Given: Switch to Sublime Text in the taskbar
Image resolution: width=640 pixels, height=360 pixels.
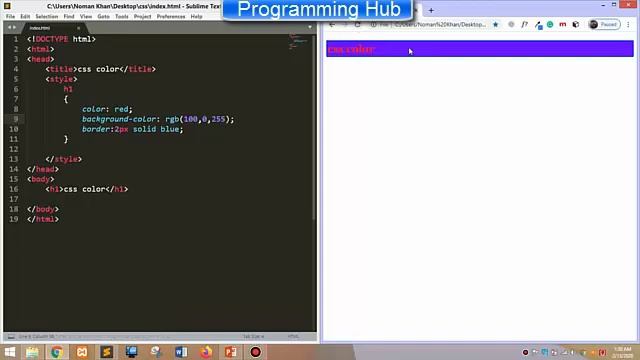Looking at the screenshot, I should tap(107, 352).
